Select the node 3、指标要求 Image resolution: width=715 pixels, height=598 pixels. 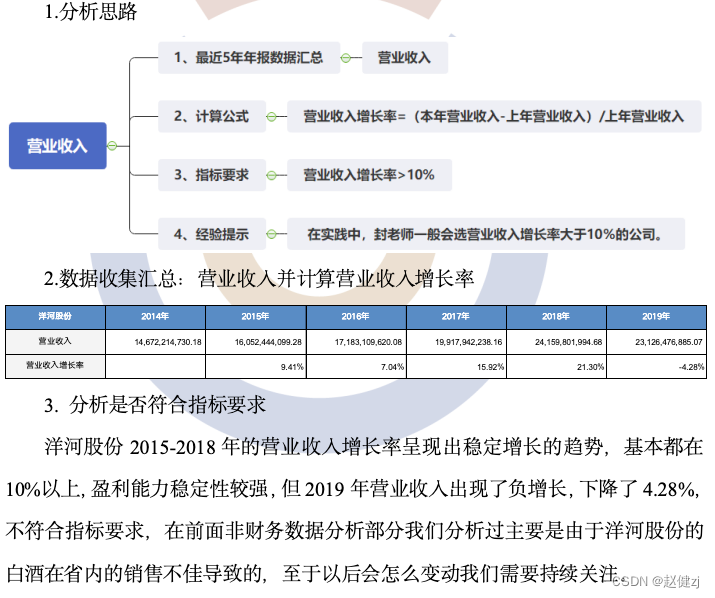pyautogui.click(x=212, y=175)
